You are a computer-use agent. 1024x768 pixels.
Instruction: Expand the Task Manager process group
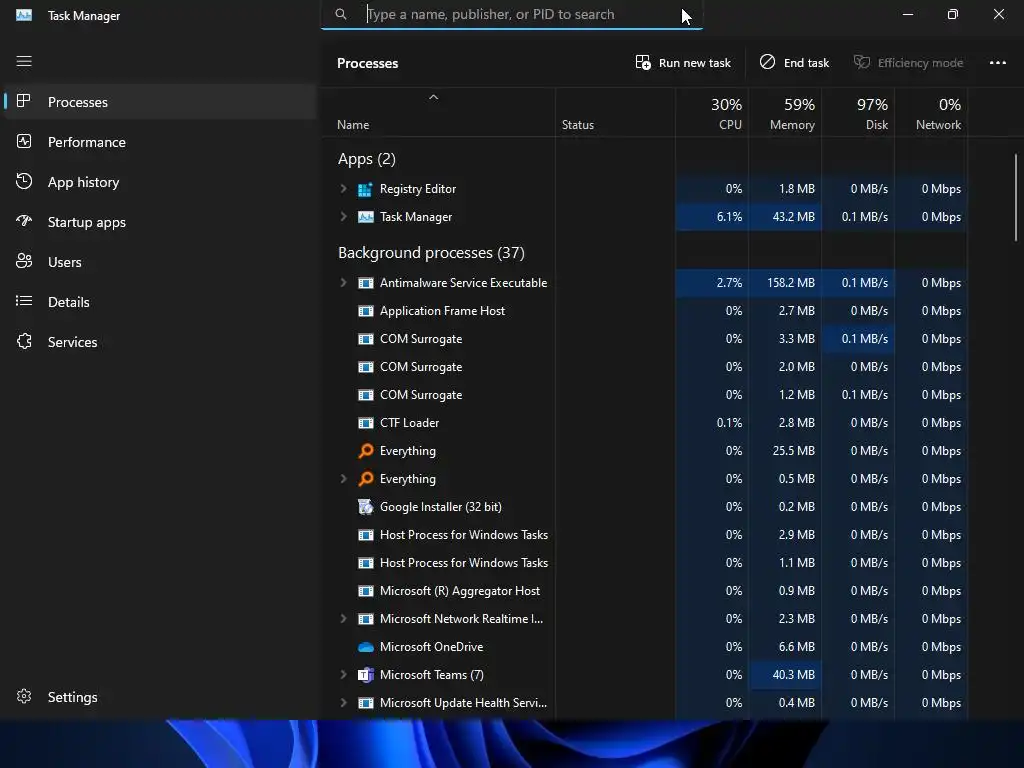click(x=344, y=217)
